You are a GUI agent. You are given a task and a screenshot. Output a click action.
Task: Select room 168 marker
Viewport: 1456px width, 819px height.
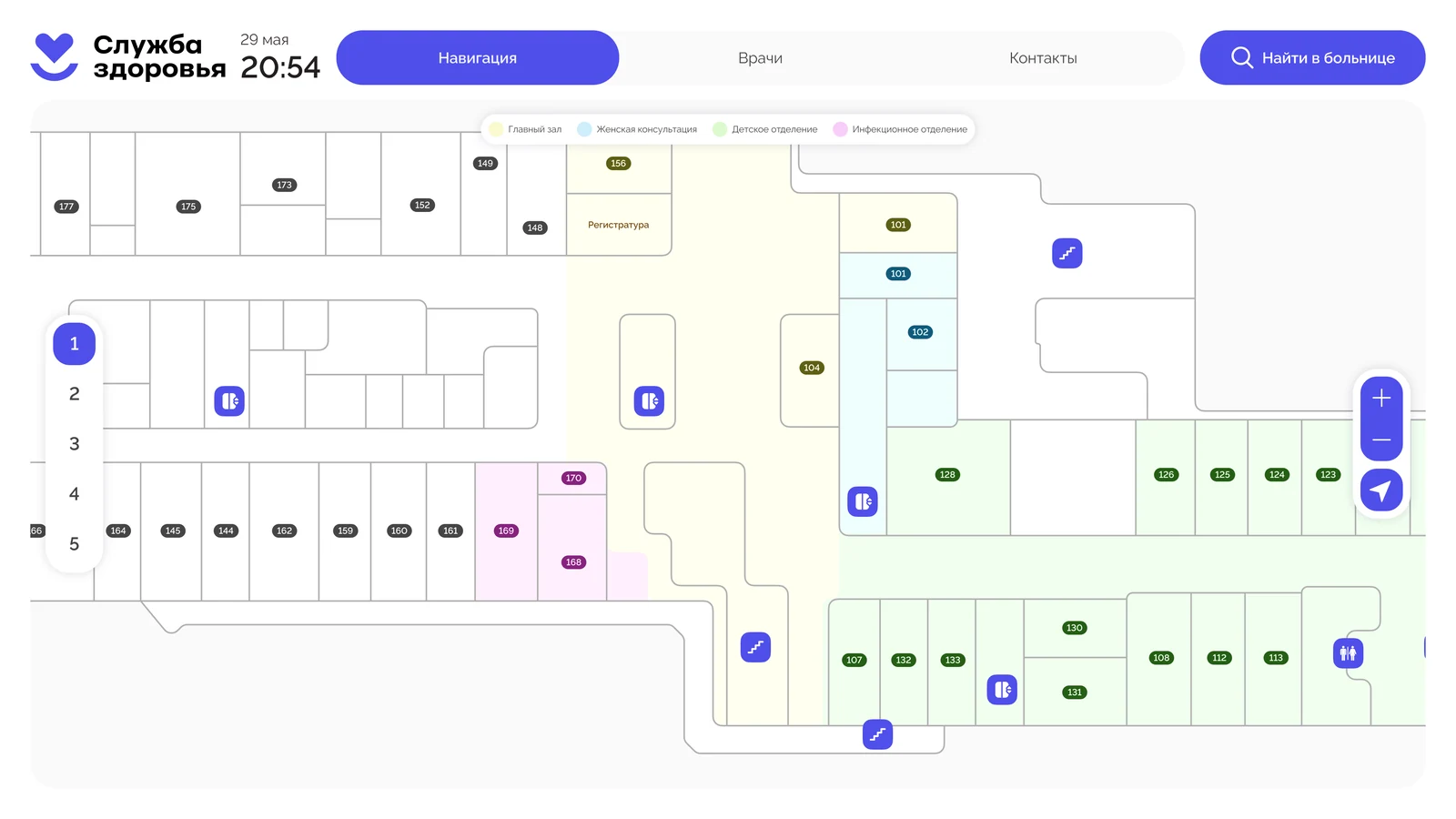[573, 562]
